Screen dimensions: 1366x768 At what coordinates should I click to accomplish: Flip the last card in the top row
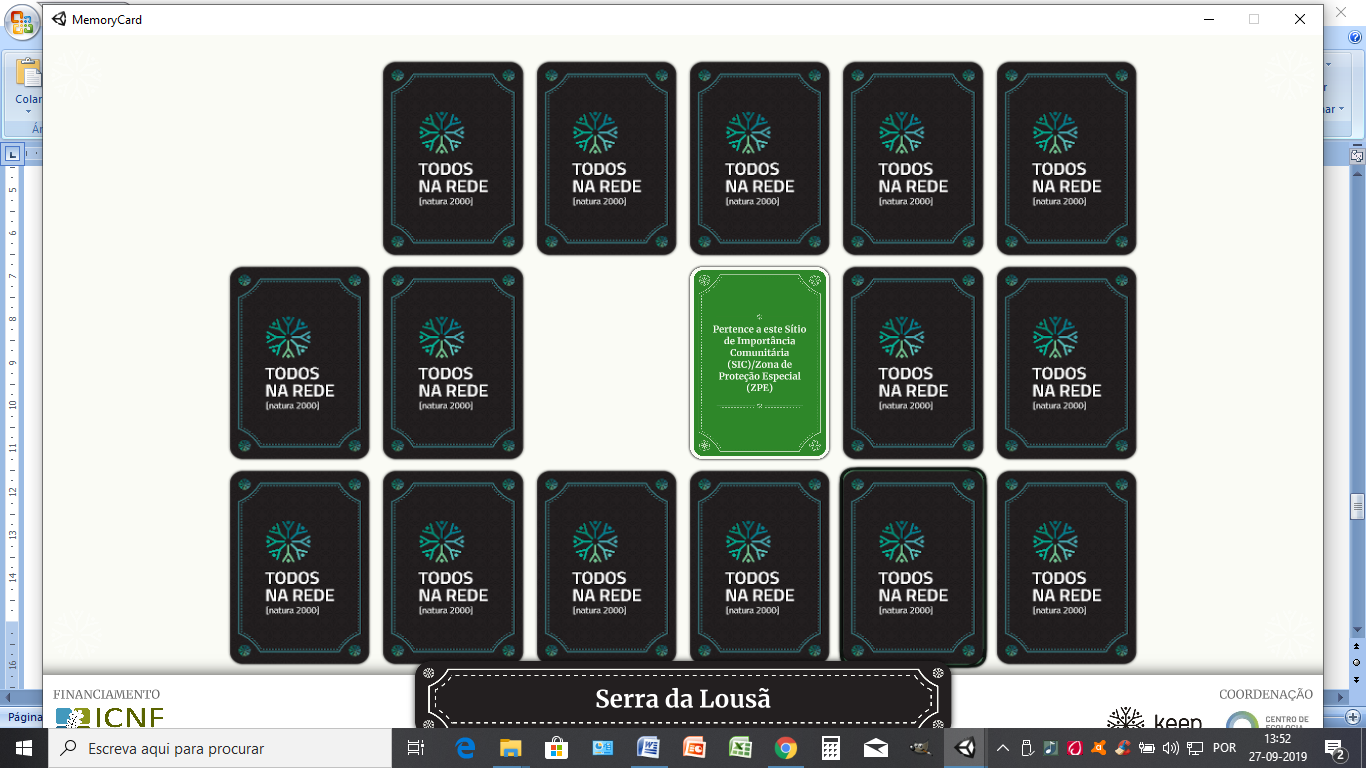1066,158
